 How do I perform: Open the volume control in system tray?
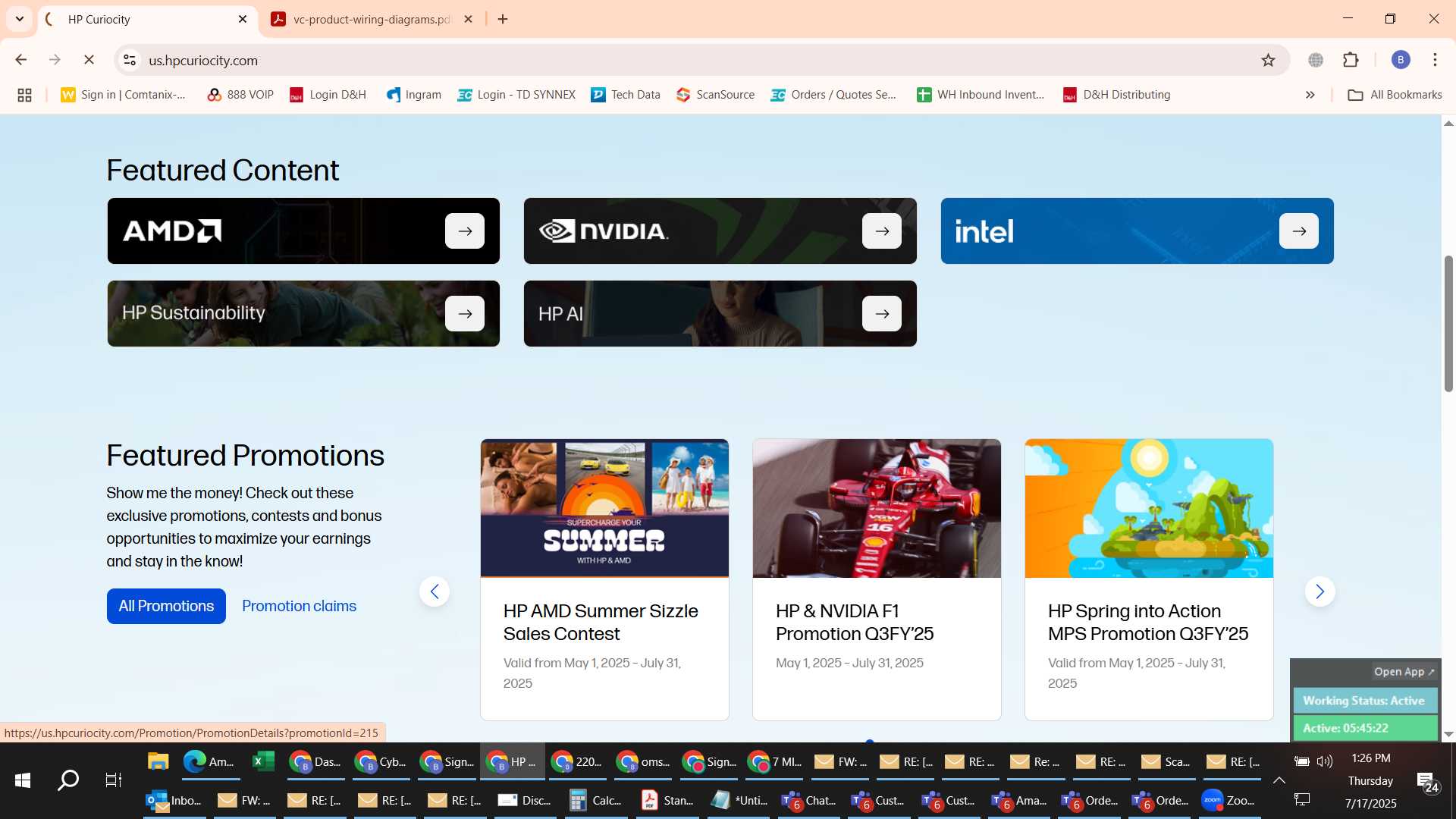1325,761
